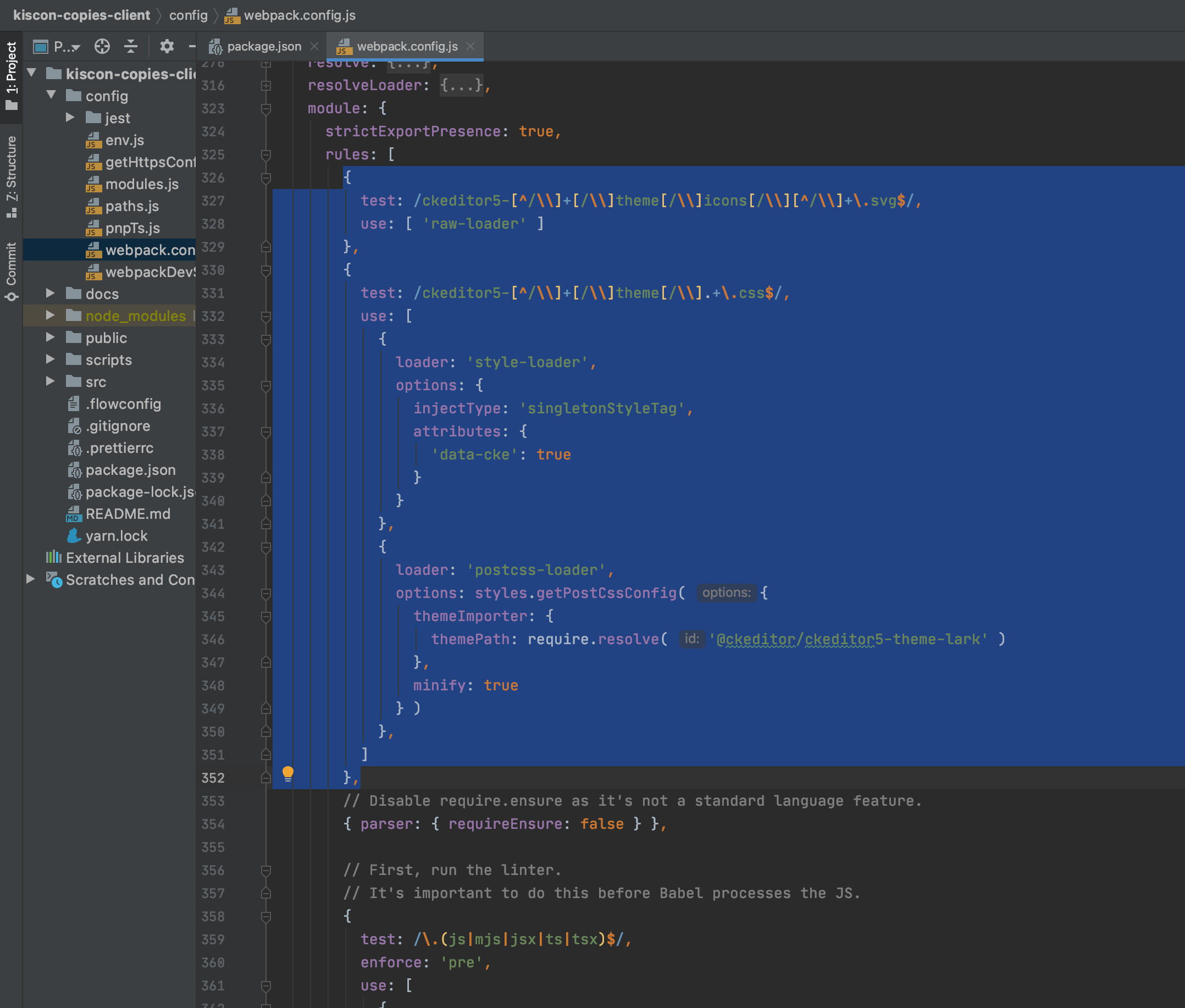The image size is (1185, 1008).
Task: Expand the node_modules folder
Action: coord(50,315)
